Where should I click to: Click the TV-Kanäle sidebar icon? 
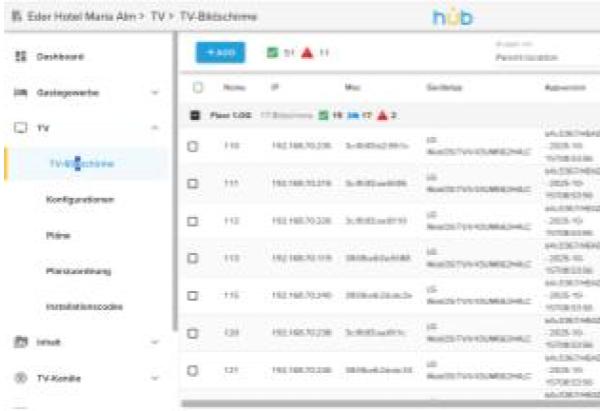tap(21, 378)
